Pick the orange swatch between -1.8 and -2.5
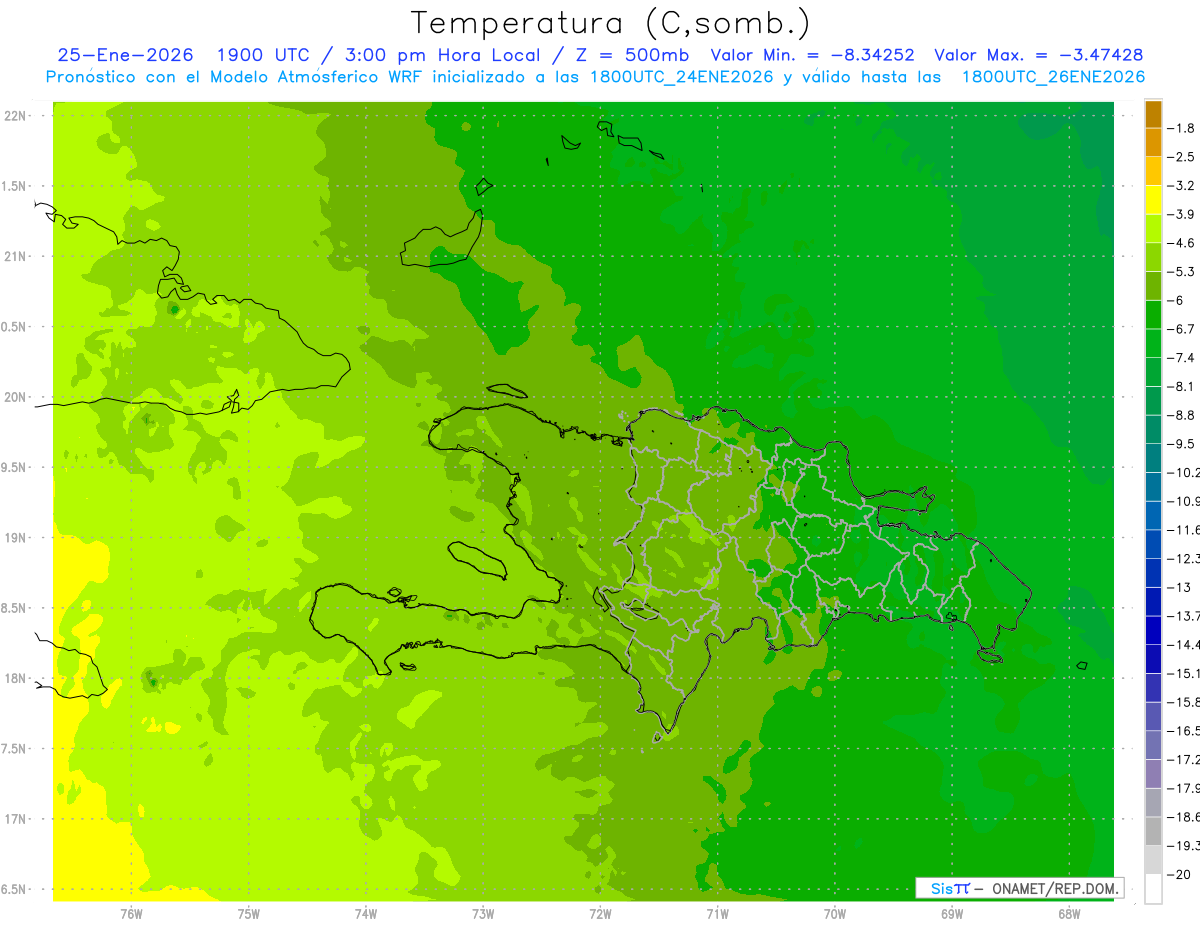 click(1153, 142)
